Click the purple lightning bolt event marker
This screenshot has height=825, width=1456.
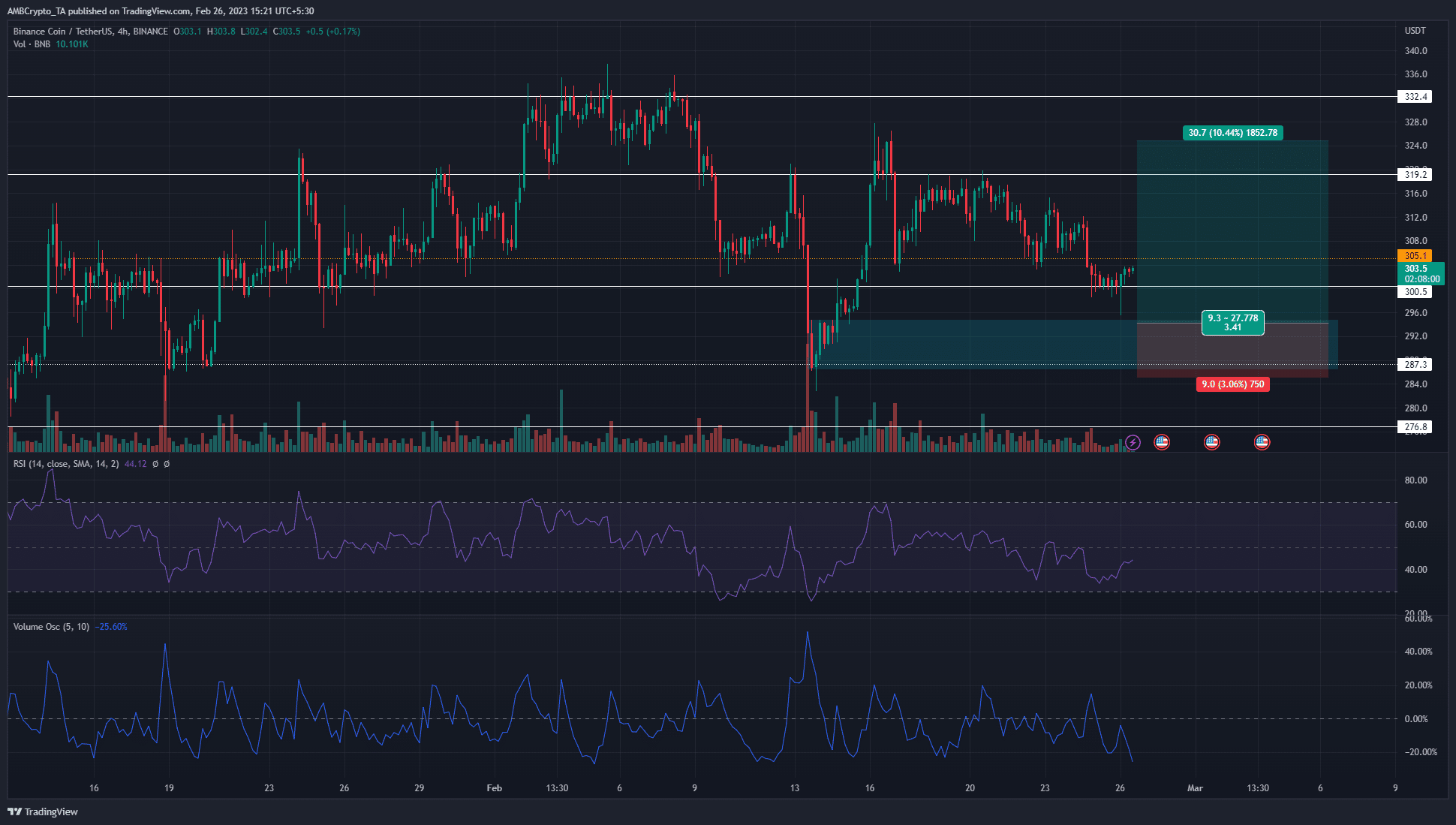click(x=1133, y=442)
